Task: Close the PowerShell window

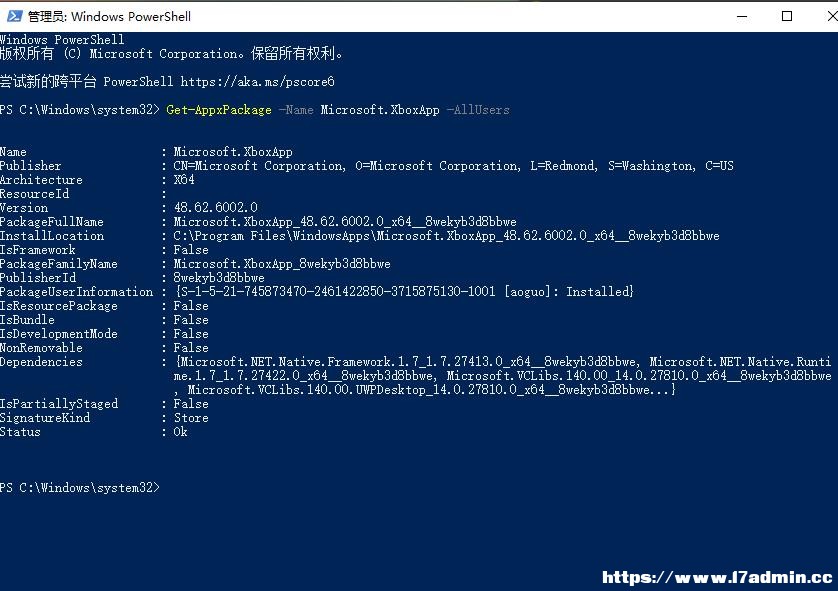Action: click(832, 17)
